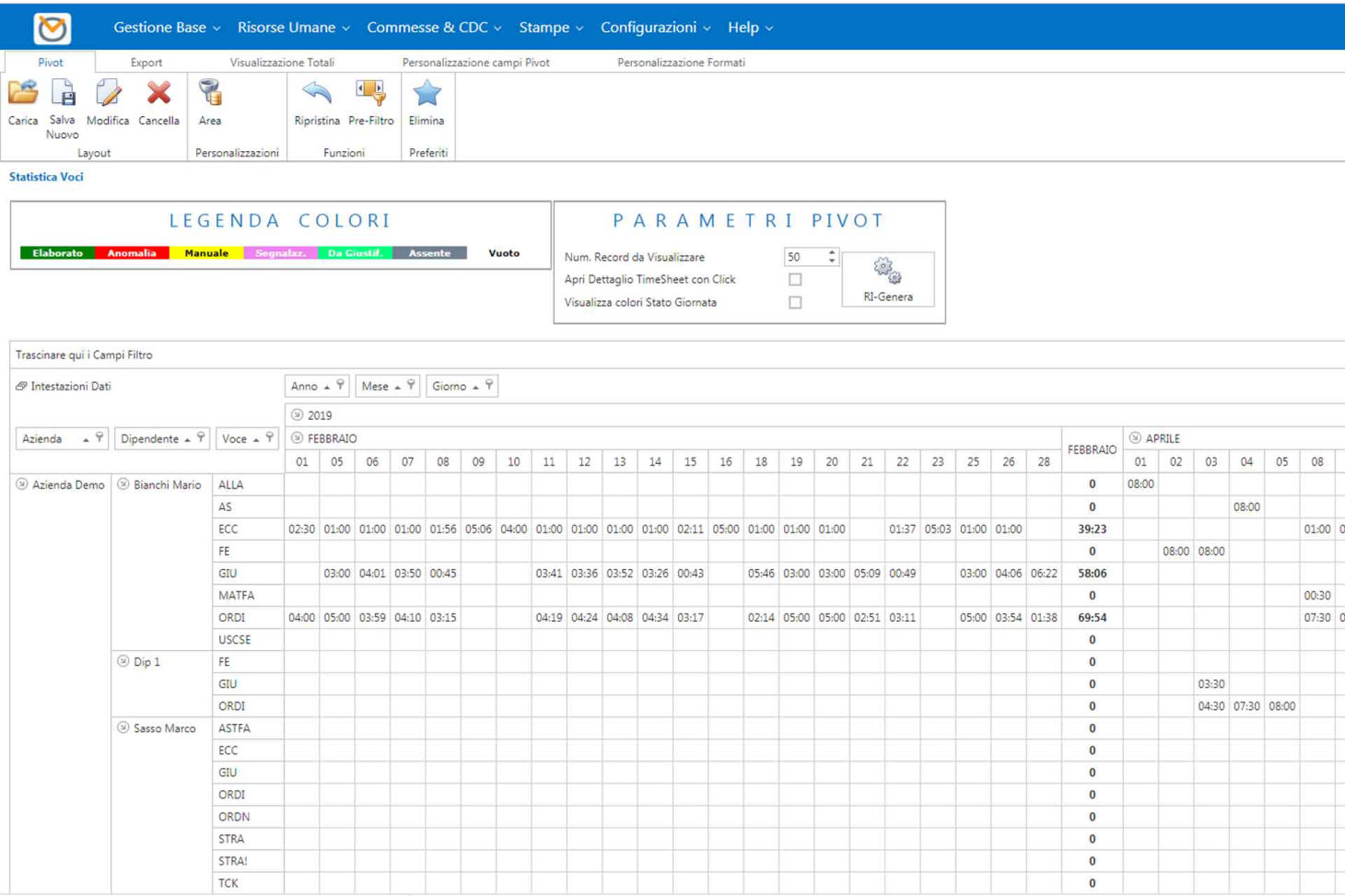This screenshot has width=1345, height=896.
Task: Open the Area personalization icon
Action: [210, 92]
